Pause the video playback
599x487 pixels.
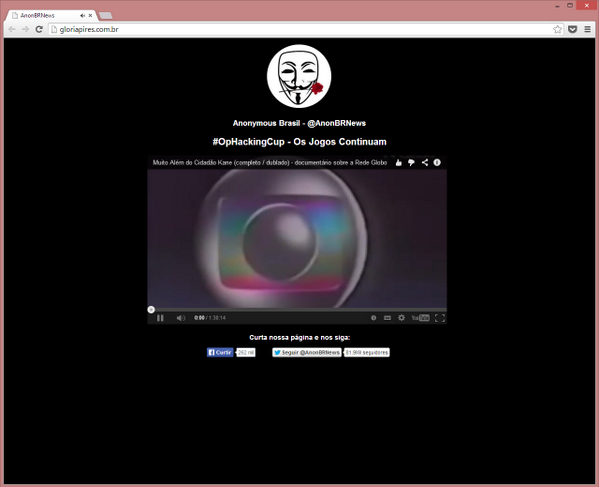point(160,318)
